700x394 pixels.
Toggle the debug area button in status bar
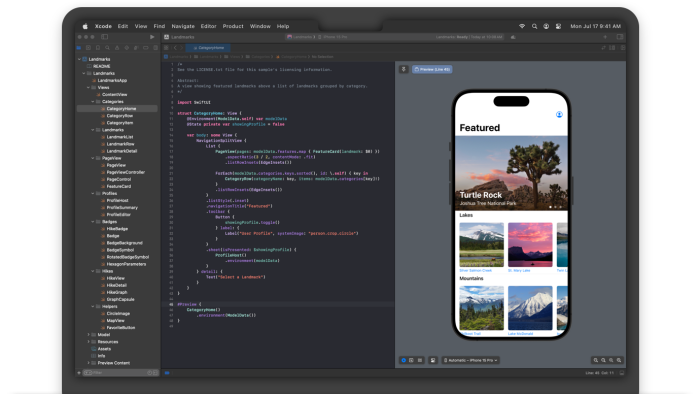pyautogui.click(x=621, y=373)
